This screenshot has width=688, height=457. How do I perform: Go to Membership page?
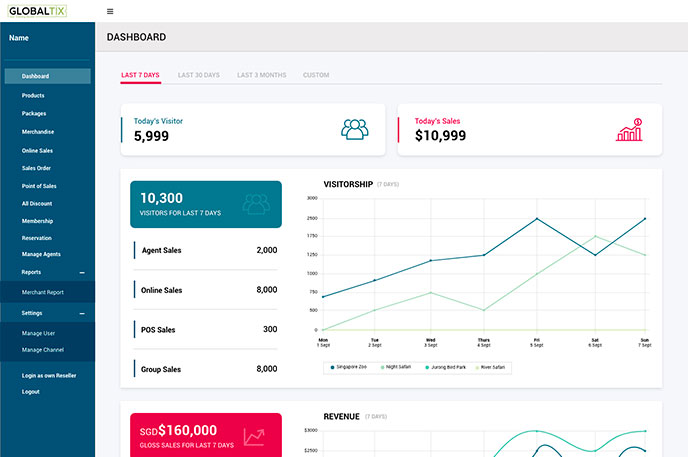click(x=37, y=221)
